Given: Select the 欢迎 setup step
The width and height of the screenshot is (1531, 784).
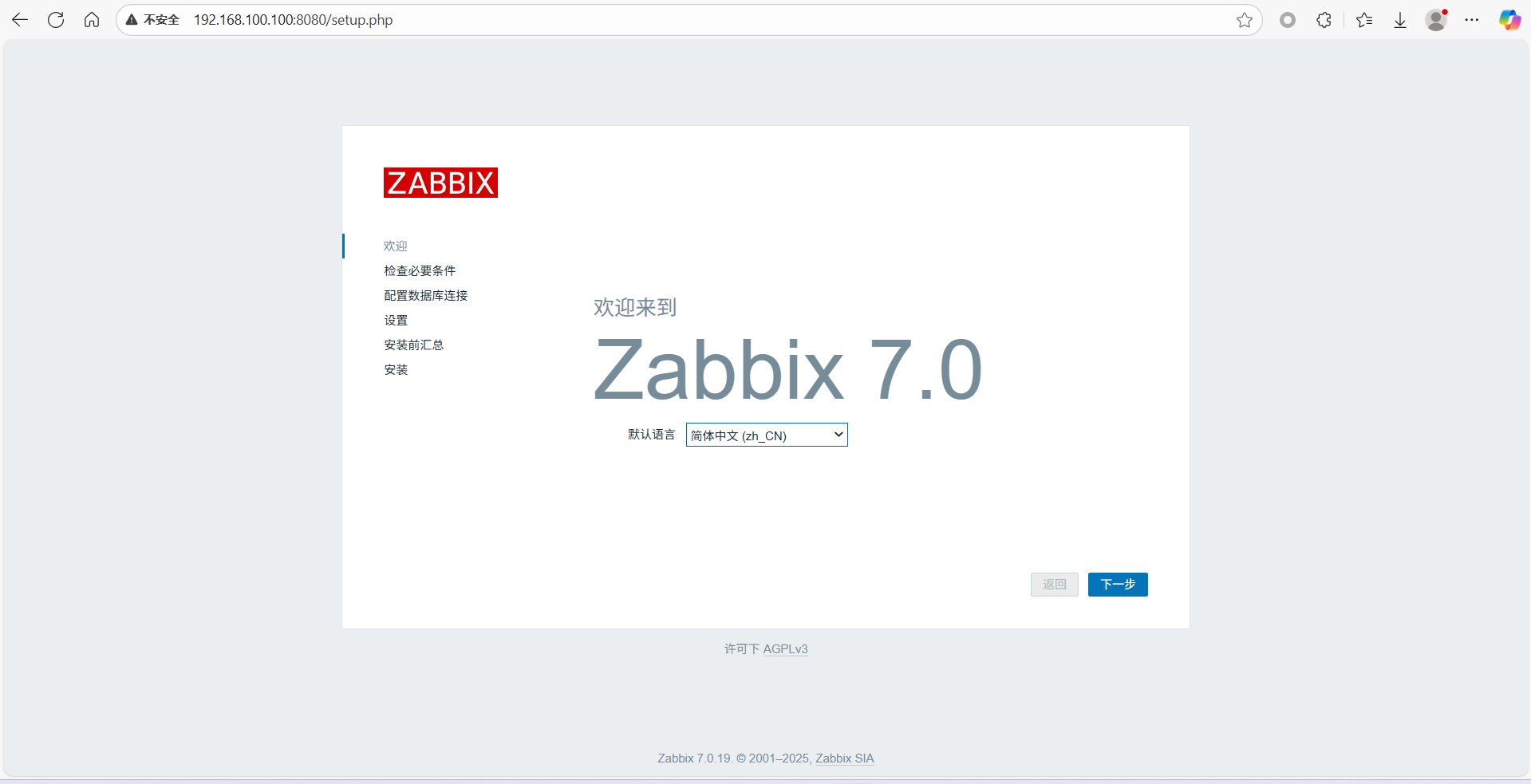Looking at the screenshot, I should coord(396,246).
